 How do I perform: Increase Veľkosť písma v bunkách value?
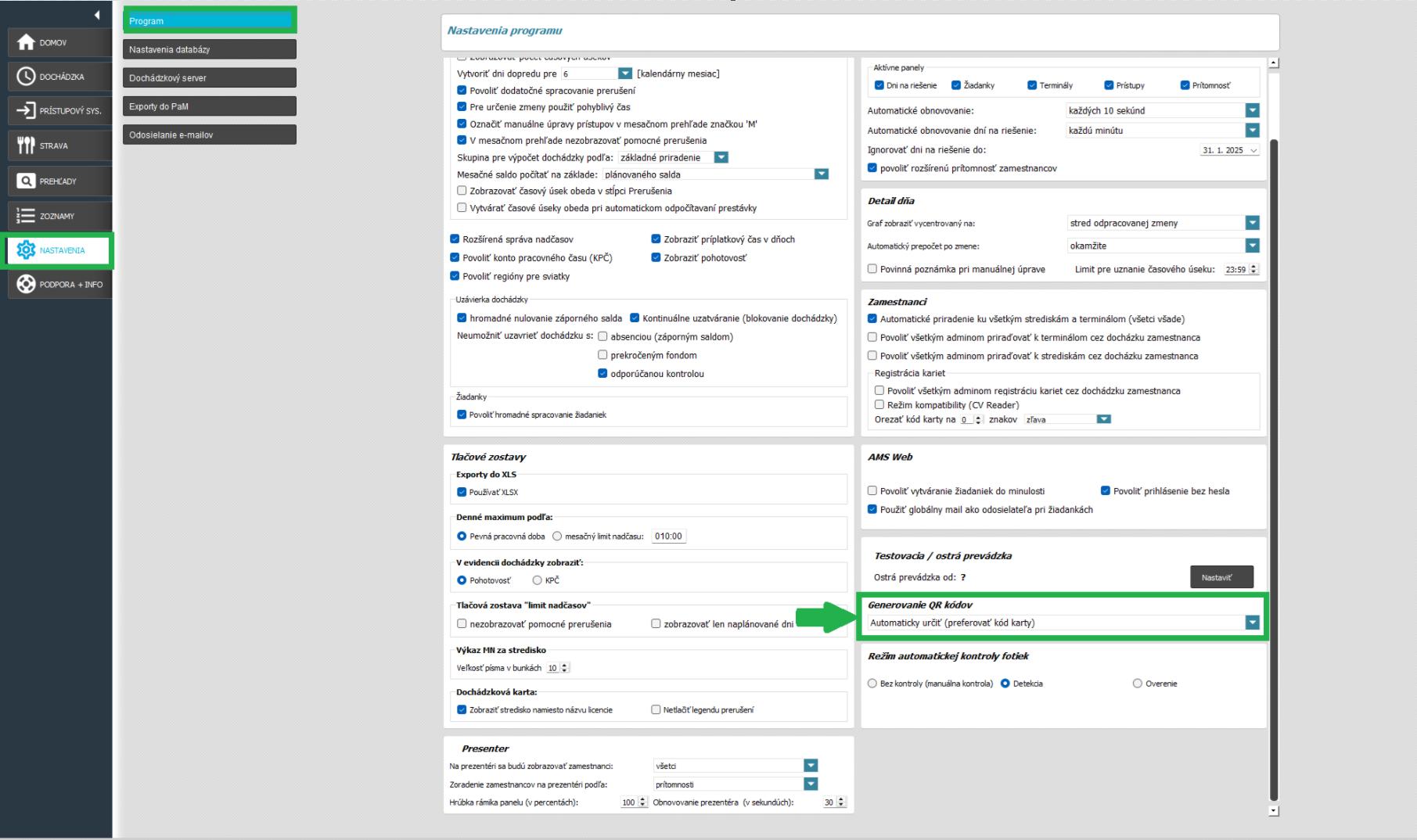pos(565,664)
